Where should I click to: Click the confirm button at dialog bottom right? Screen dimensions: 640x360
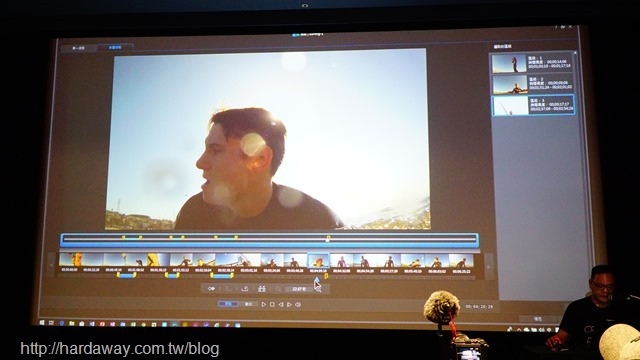click(537, 318)
